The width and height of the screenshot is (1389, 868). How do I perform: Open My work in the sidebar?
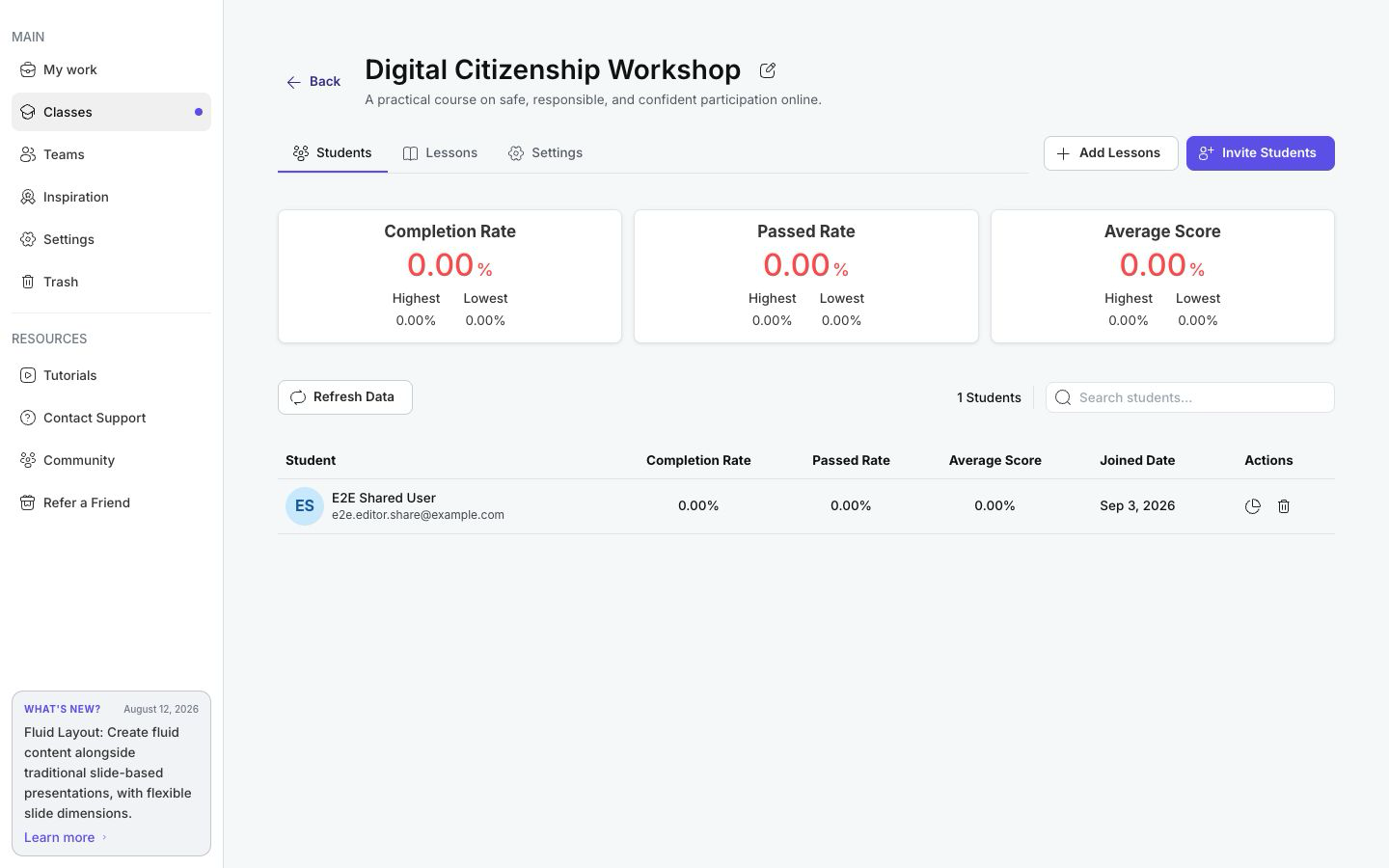point(111,69)
